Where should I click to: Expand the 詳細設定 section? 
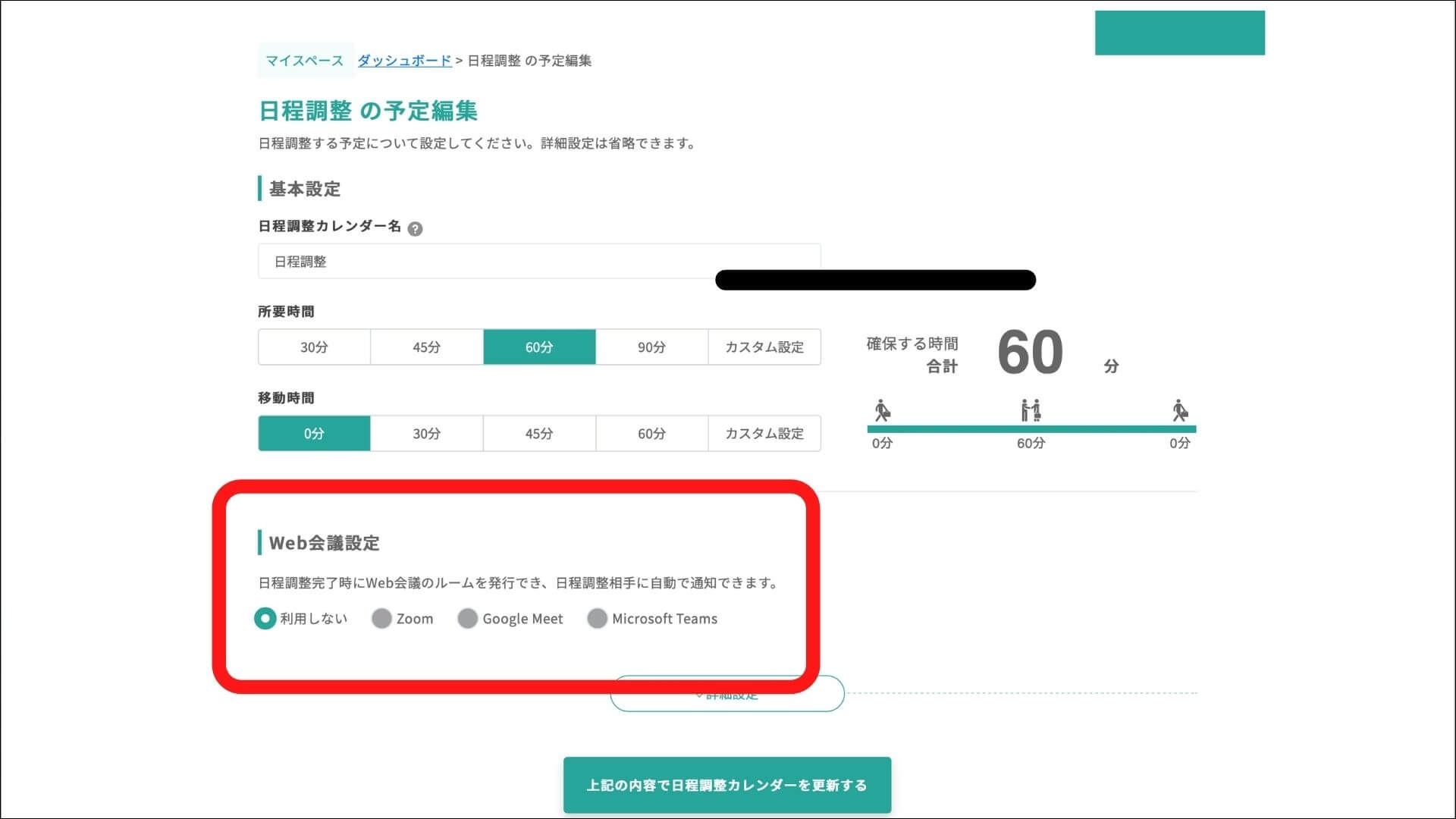point(726,693)
